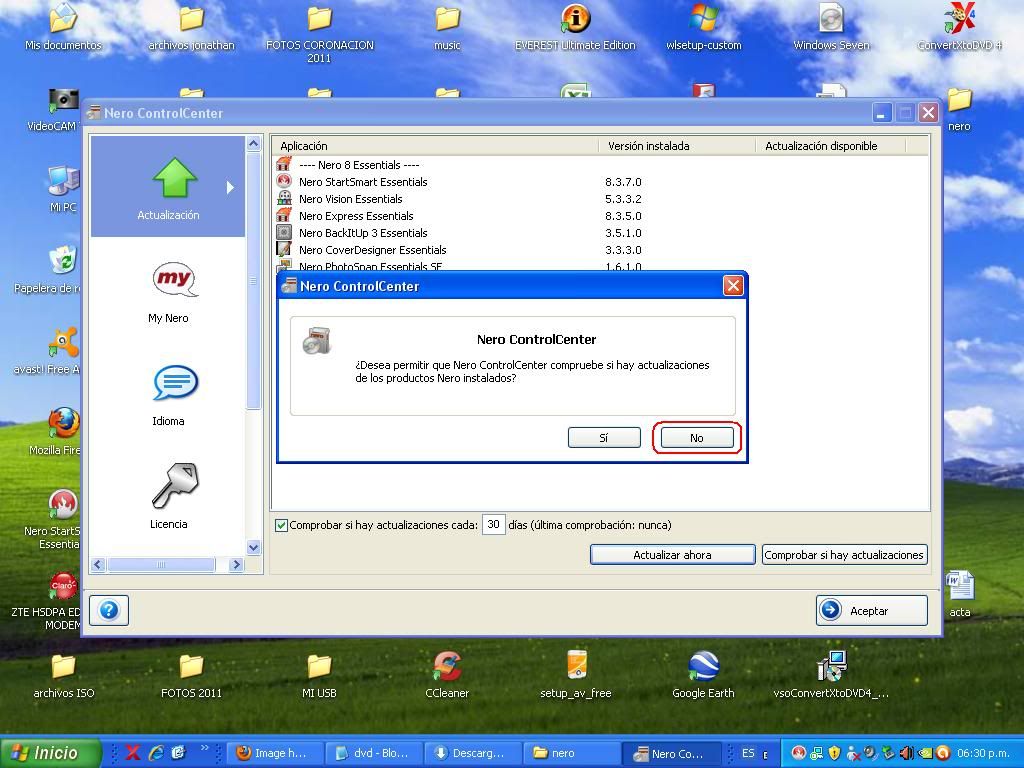Click the Nero BackItUp 3 Essentials icon
The height and width of the screenshot is (768, 1024).
click(284, 232)
